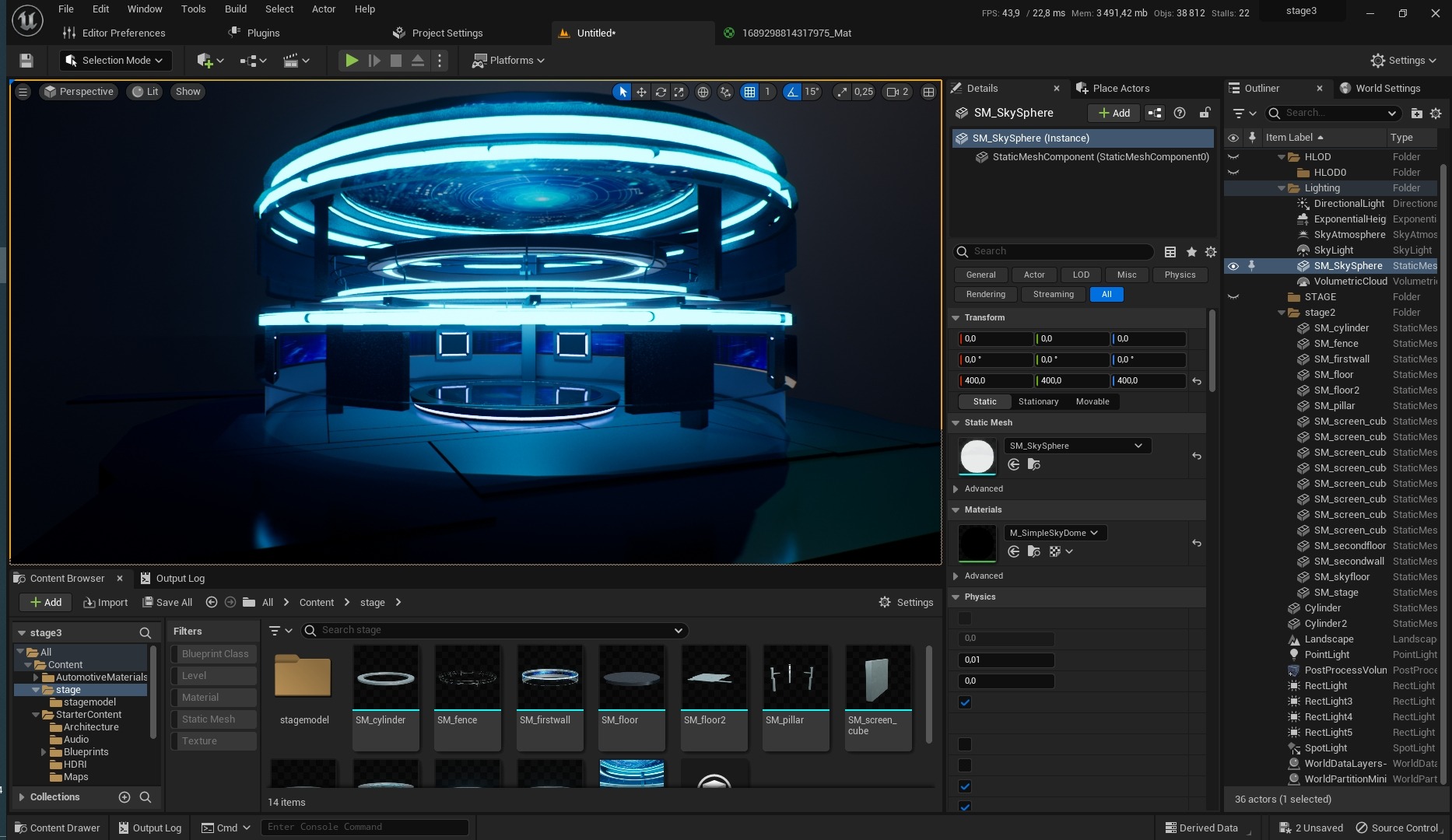Viewport: 1452px width, 840px height.
Task: Select the rotate gizmo tool in viewport
Action: 661,92
